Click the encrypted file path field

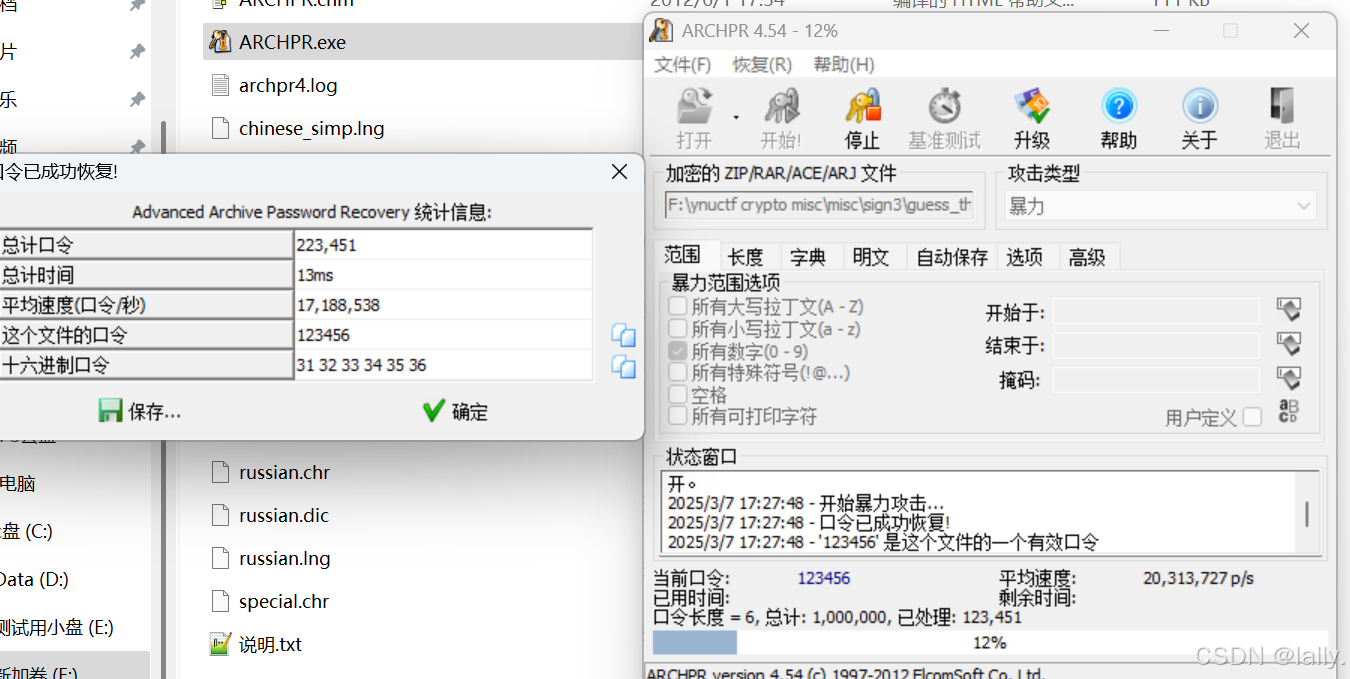pos(819,206)
